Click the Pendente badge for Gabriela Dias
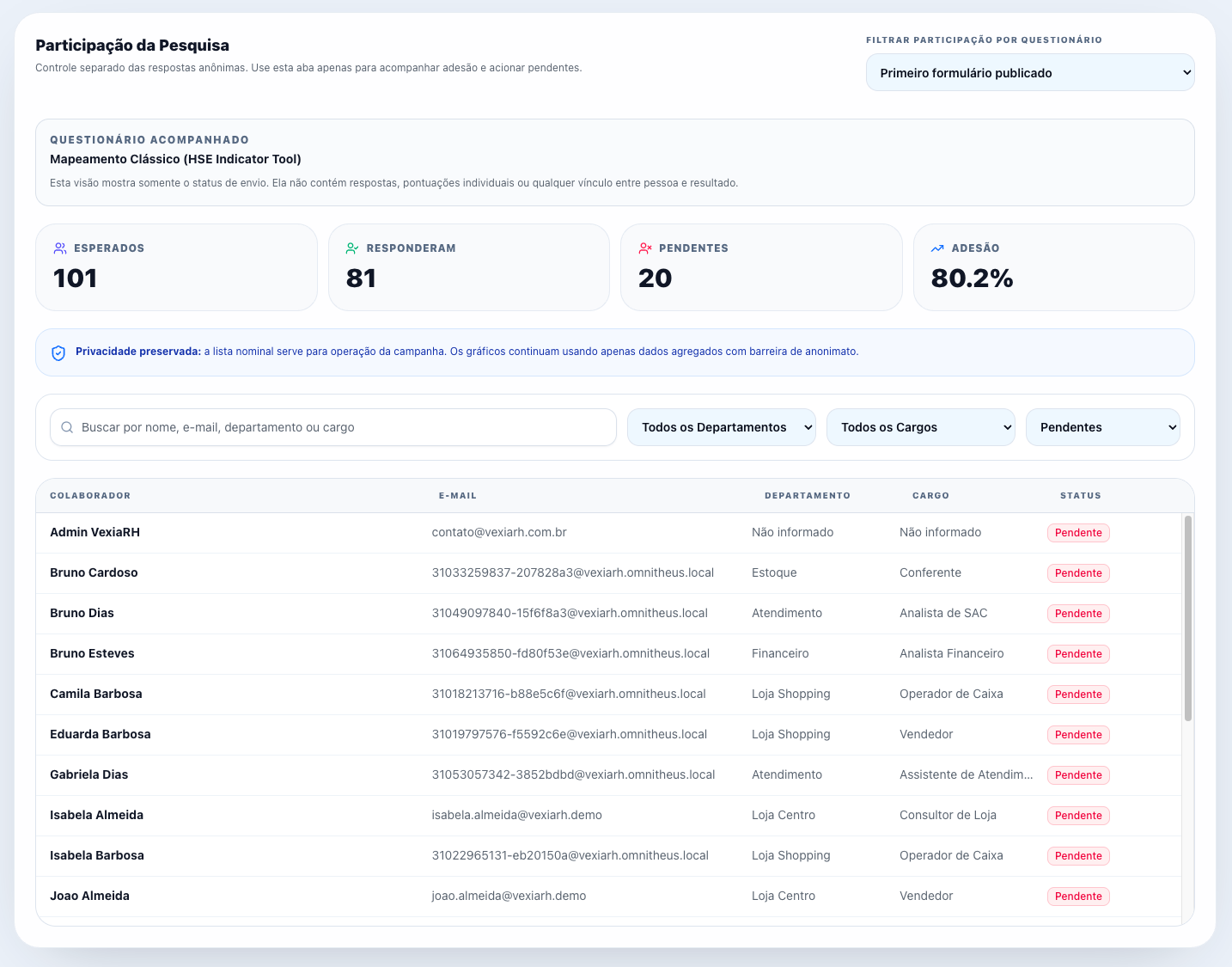Image resolution: width=1232 pixels, height=967 pixels. pos(1078,775)
